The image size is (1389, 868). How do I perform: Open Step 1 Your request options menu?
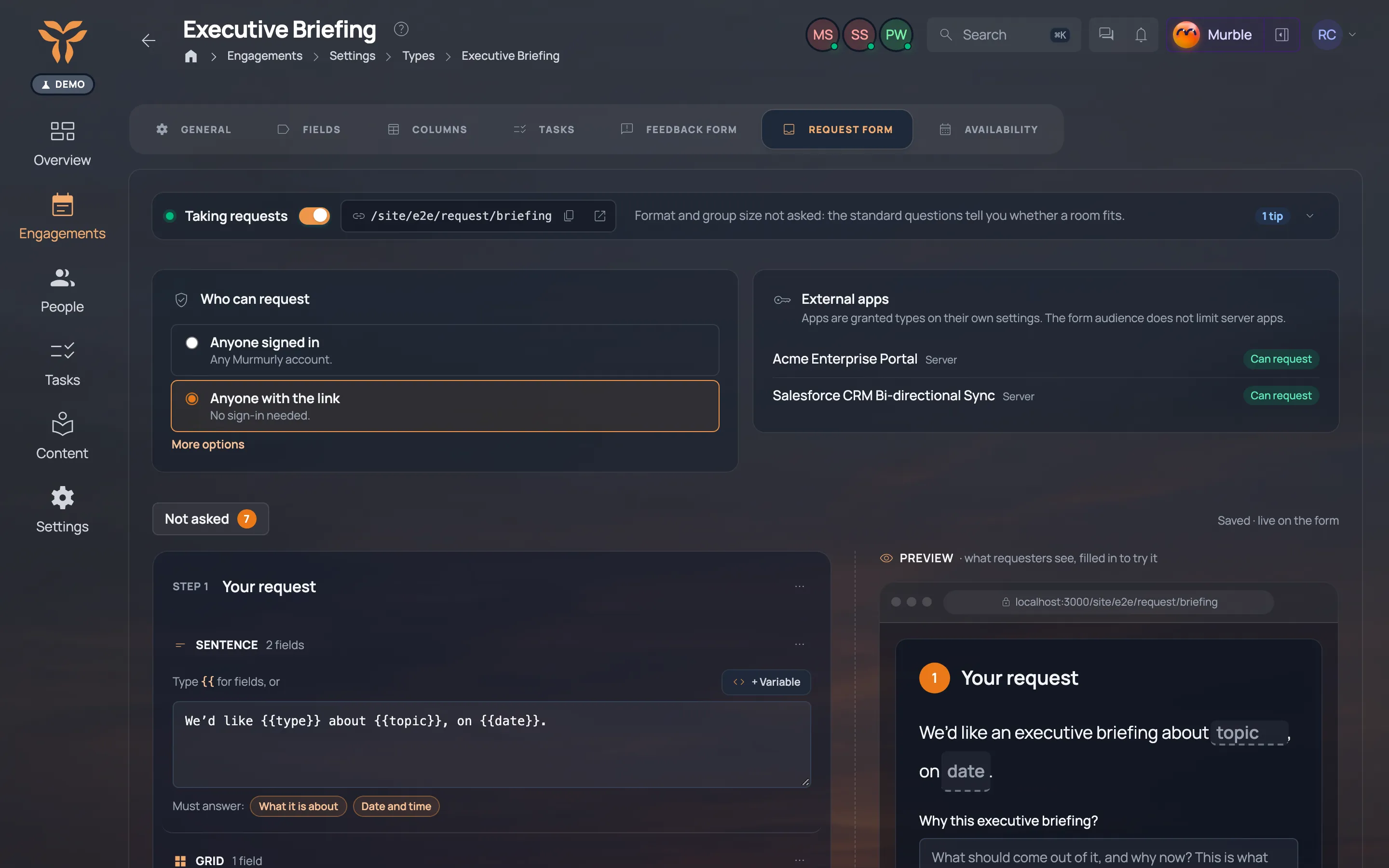[800, 586]
